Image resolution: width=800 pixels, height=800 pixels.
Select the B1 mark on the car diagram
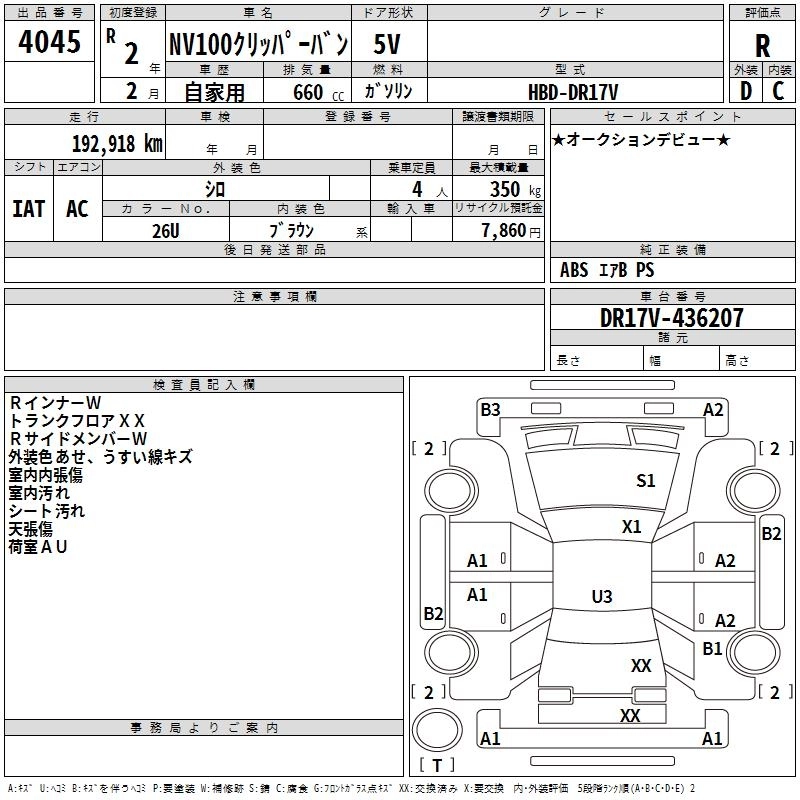[x=712, y=649]
